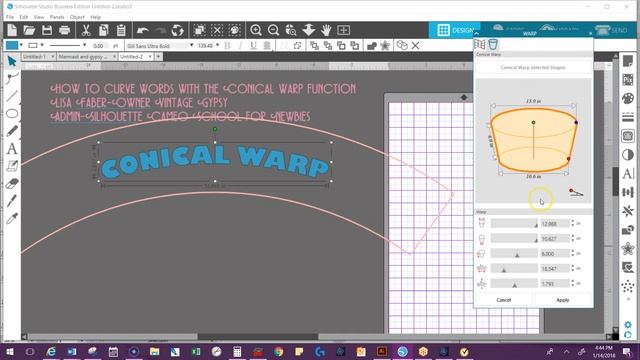Select the Ellipse drawing tool
Image resolution: width=640 pixels, height=360 pixels.
(x=12, y=113)
